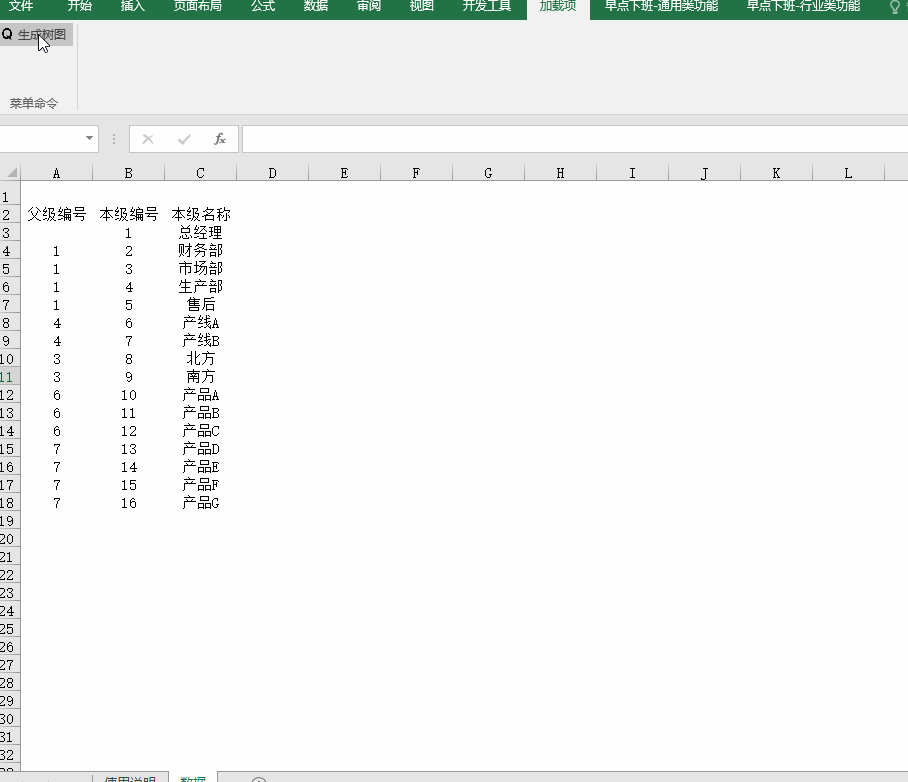Select the 产品G cell
Screen dimensions: 908x782
coord(200,503)
